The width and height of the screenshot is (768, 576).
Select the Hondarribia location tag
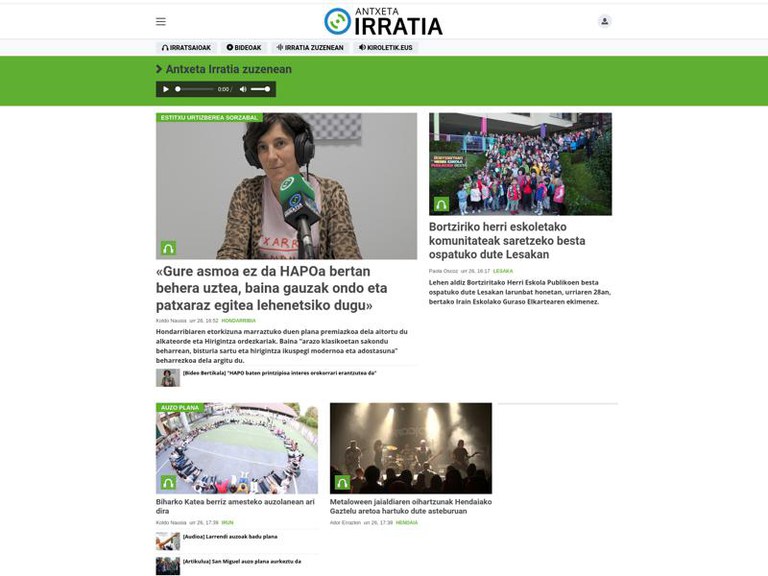pos(238,321)
